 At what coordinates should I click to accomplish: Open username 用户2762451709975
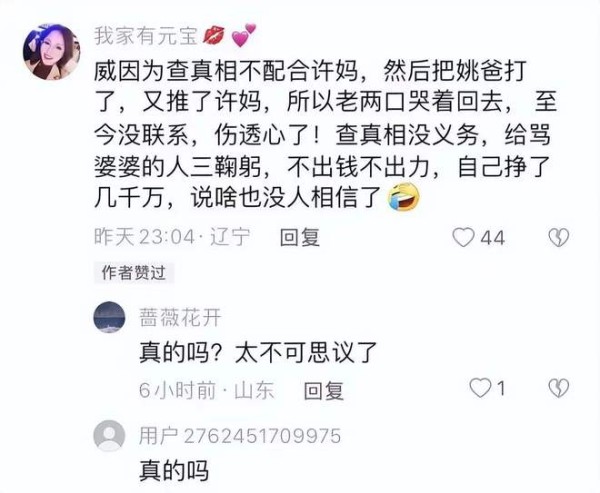coord(240,436)
